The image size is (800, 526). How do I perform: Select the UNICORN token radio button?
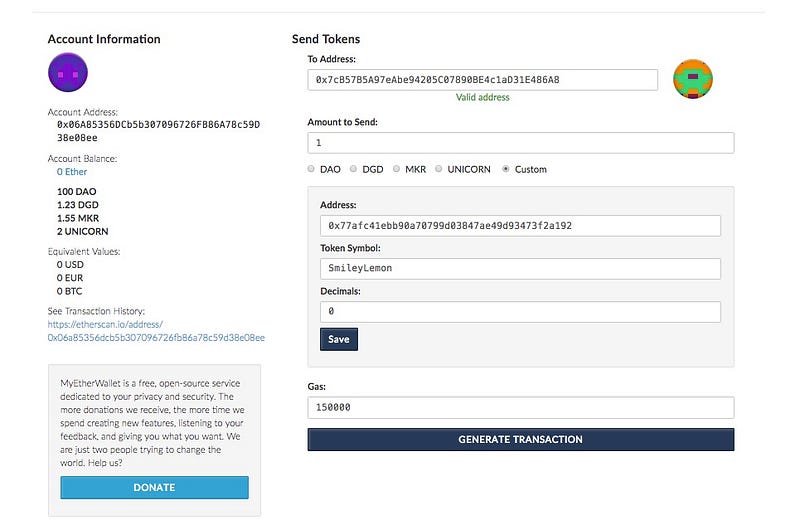tap(439, 169)
